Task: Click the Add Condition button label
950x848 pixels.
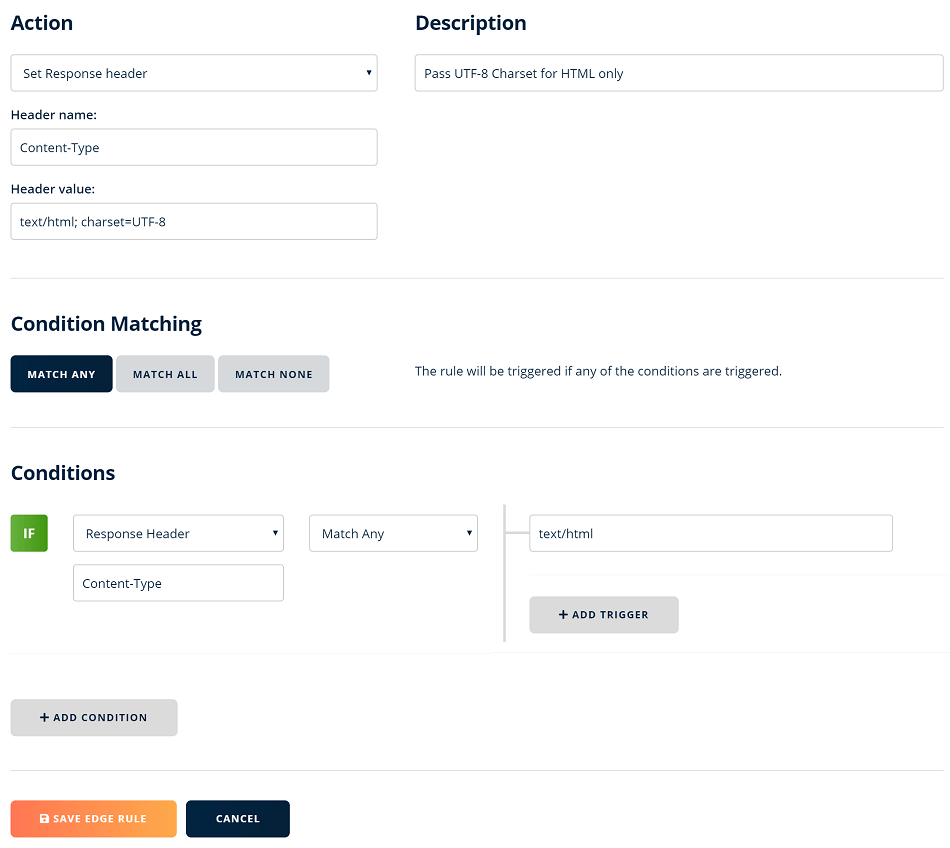Action: tap(100, 718)
